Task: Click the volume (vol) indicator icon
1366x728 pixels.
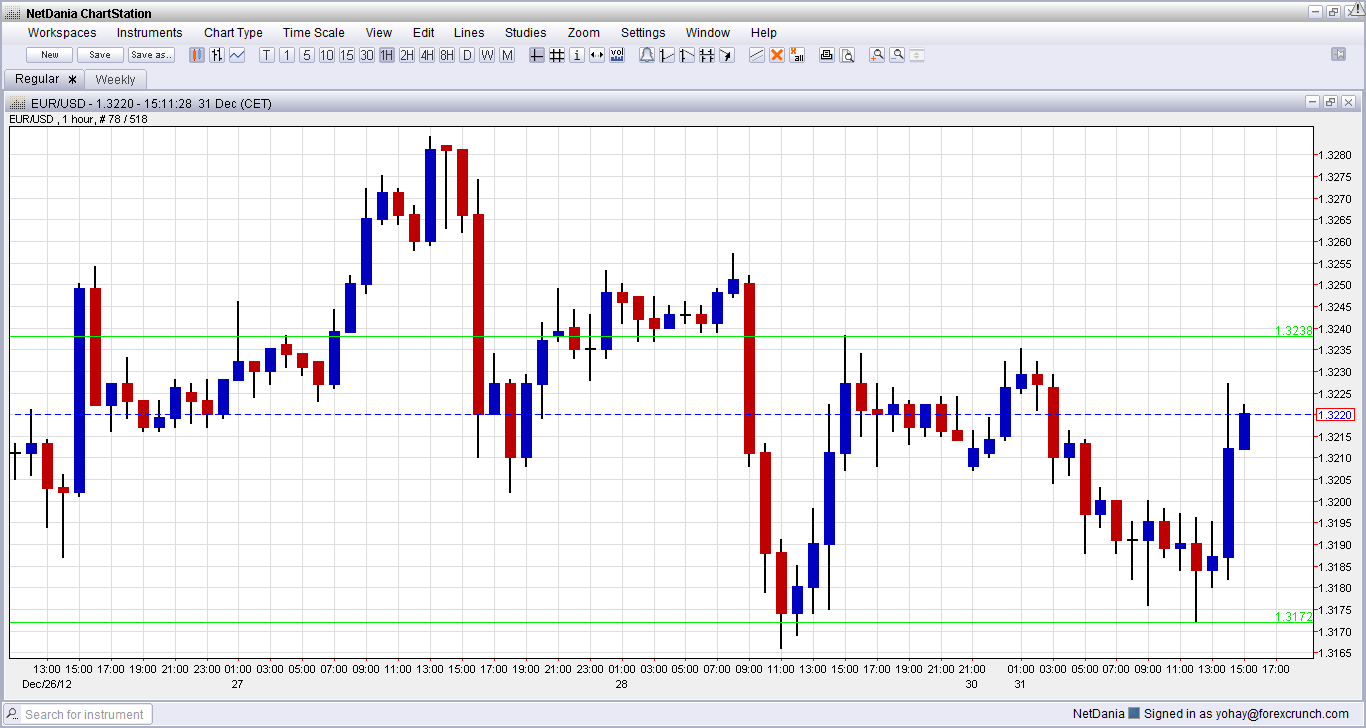Action: [x=617, y=55]
